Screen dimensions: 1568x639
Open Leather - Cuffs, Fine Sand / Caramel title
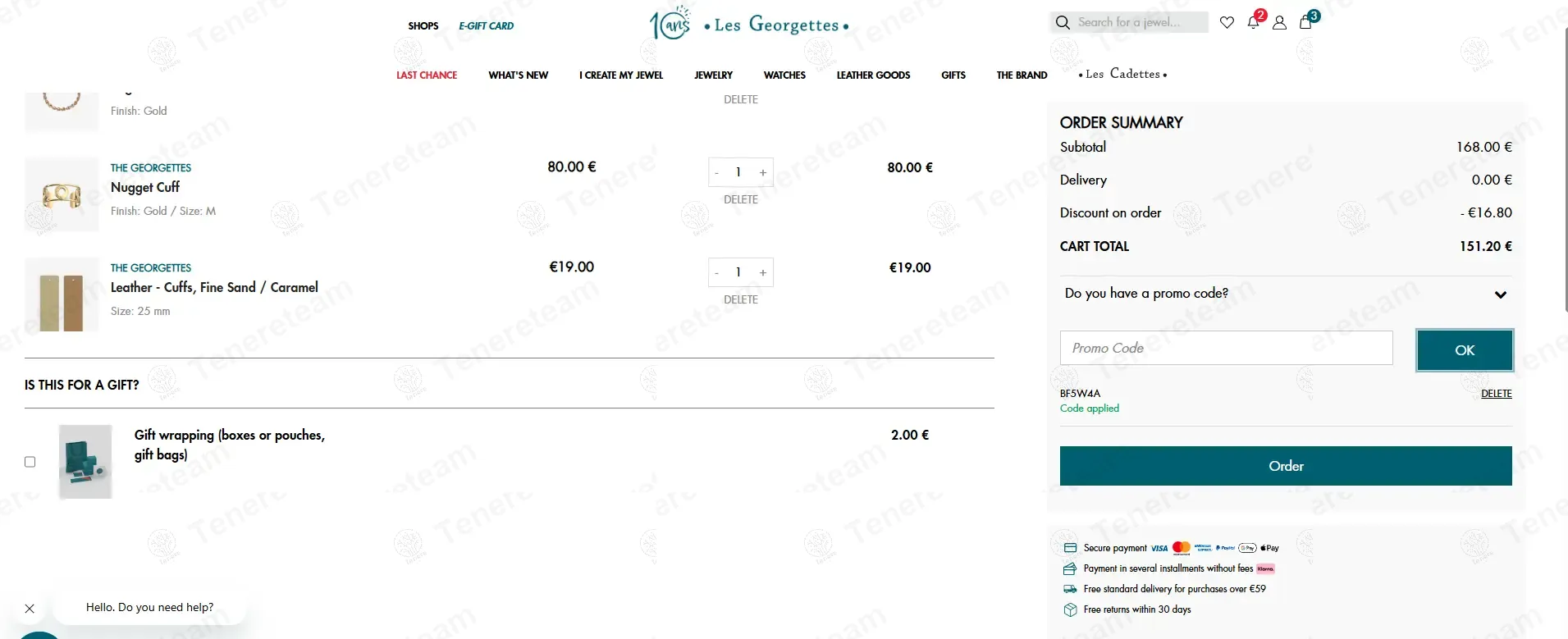click(214, 287)
